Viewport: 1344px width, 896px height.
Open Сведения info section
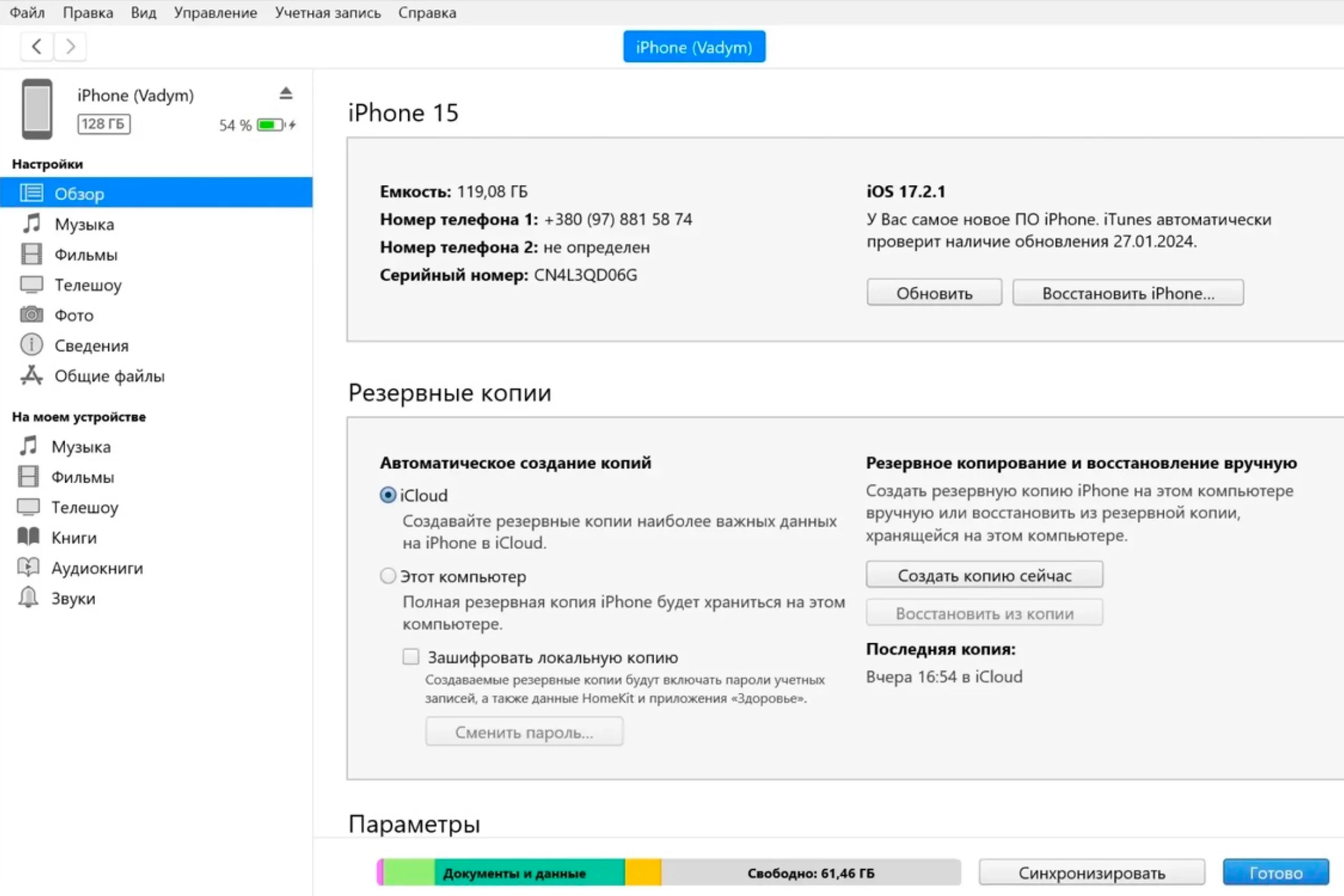[x=91, y=346]
